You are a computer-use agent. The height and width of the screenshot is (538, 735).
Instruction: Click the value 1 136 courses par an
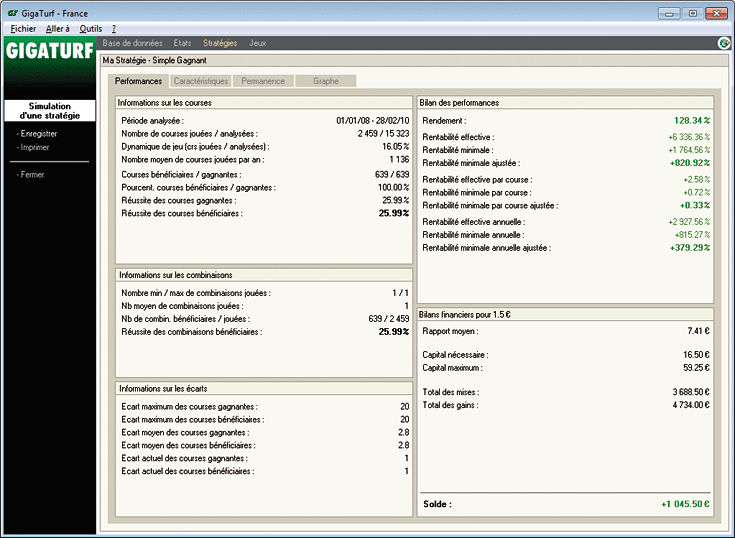[399, 159]
